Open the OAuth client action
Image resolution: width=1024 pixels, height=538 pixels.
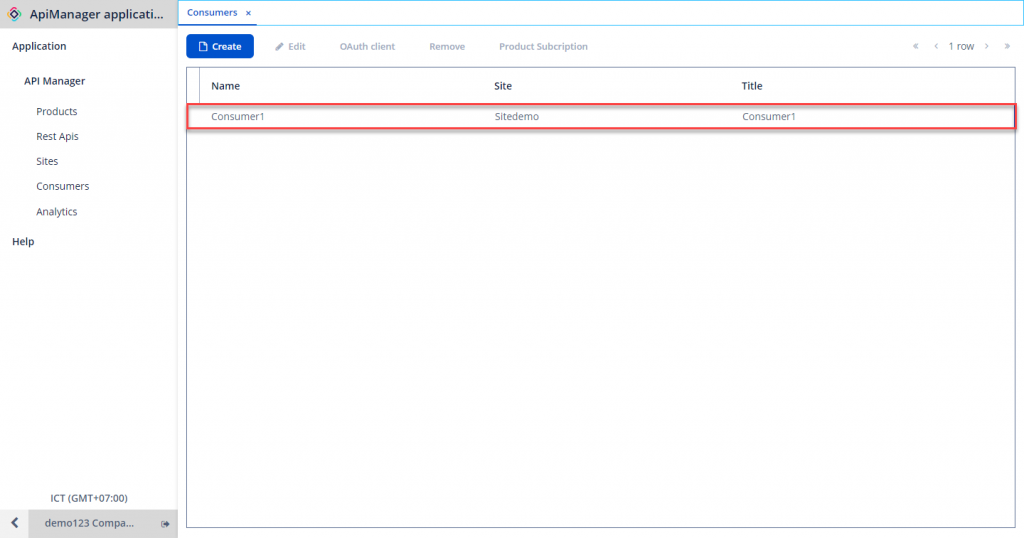(x=367, y=46)
